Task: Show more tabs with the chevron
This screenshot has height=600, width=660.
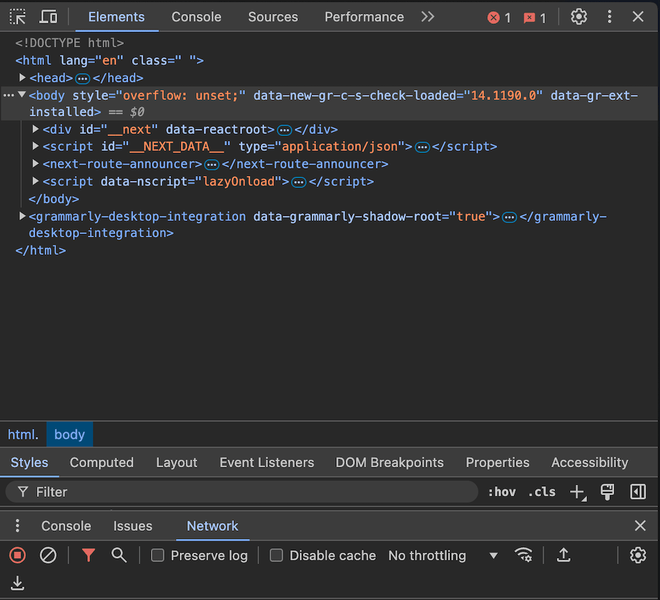Action: point(428,17)
